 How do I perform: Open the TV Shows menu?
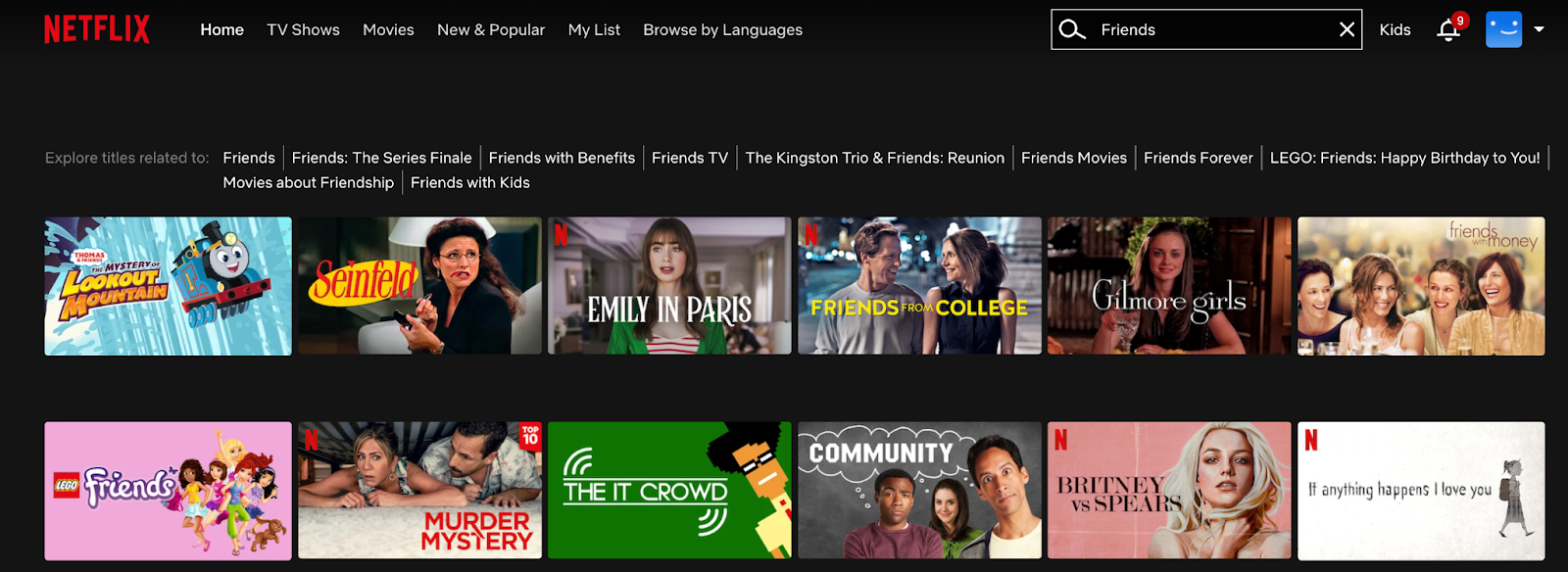(303, 29)
